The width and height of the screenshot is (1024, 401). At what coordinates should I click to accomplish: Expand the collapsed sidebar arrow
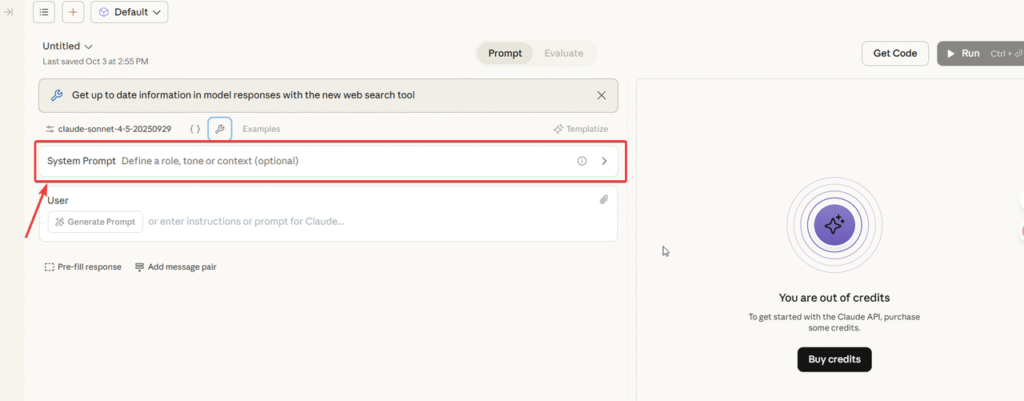coord(9,12)
